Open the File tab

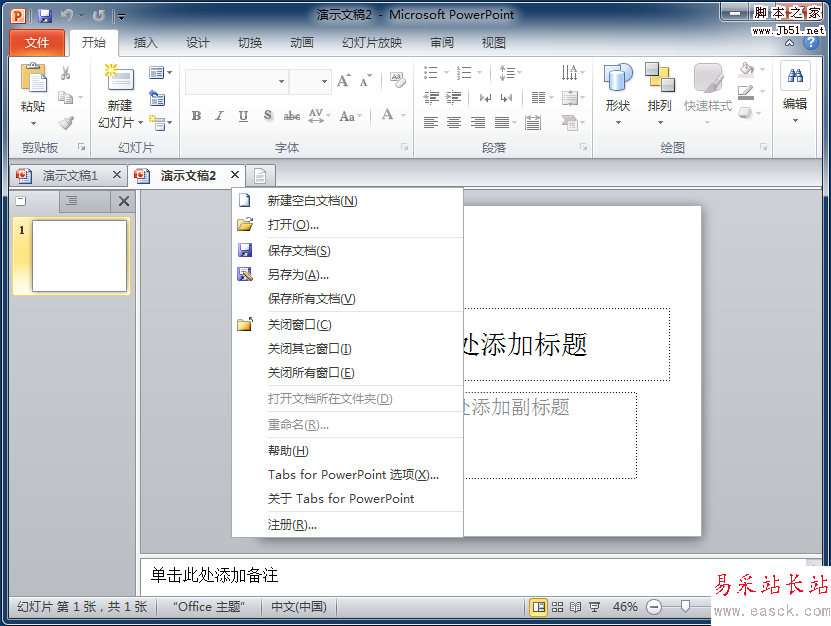coord(37,42)
